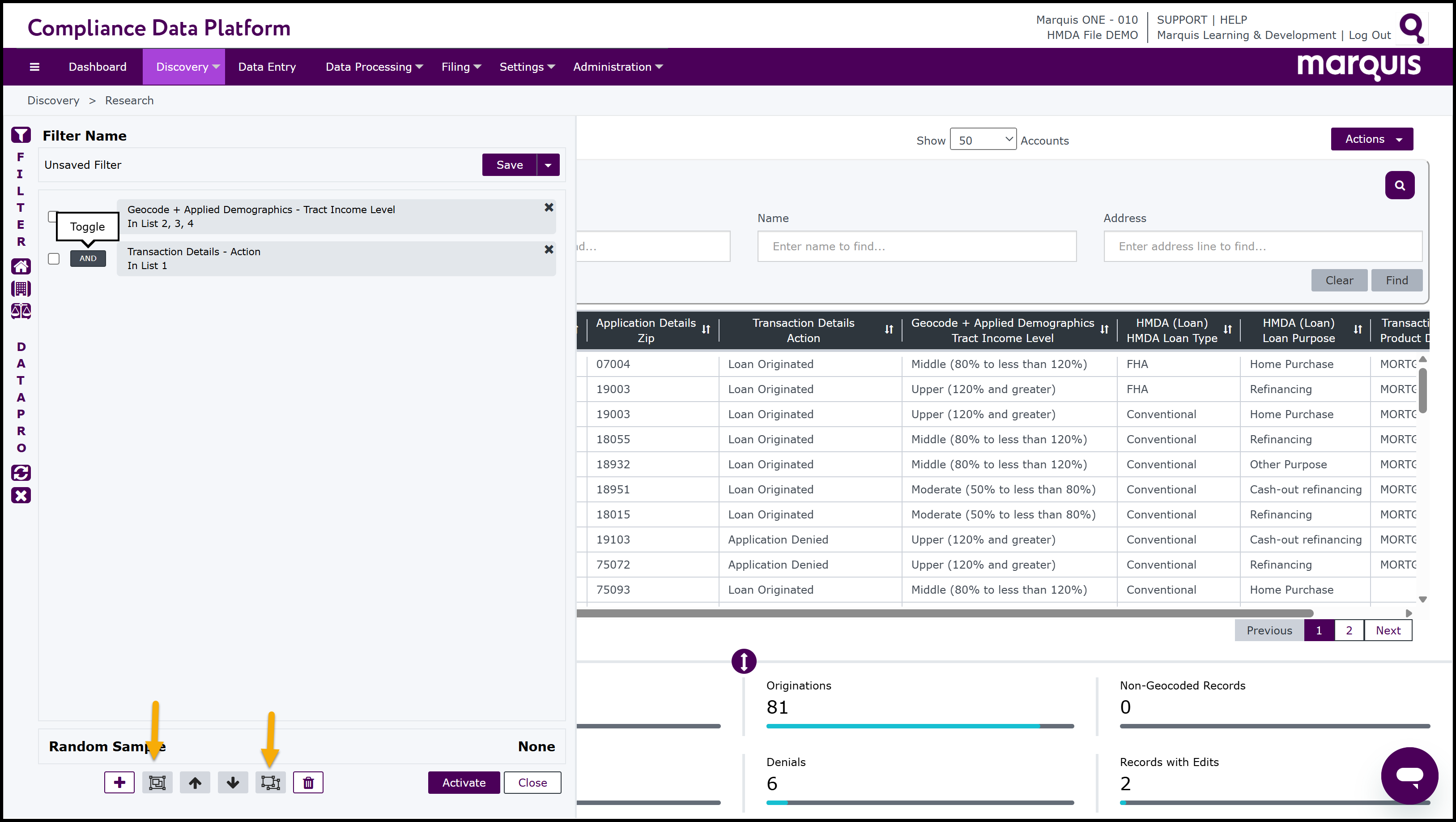Go to the Next results page
Viewport: 1456px width, 822px height.
1388,630
